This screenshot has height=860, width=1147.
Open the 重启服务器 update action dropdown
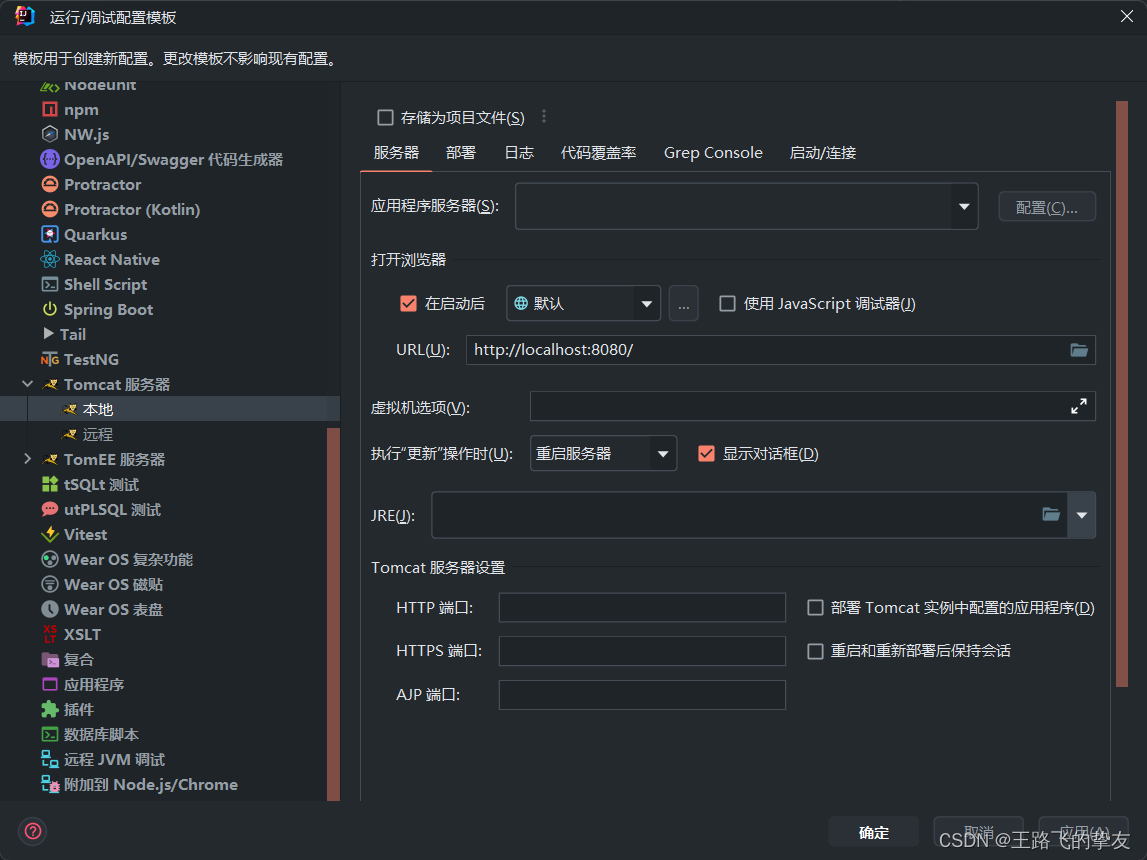pyautogui.click(x=663, y=453)
